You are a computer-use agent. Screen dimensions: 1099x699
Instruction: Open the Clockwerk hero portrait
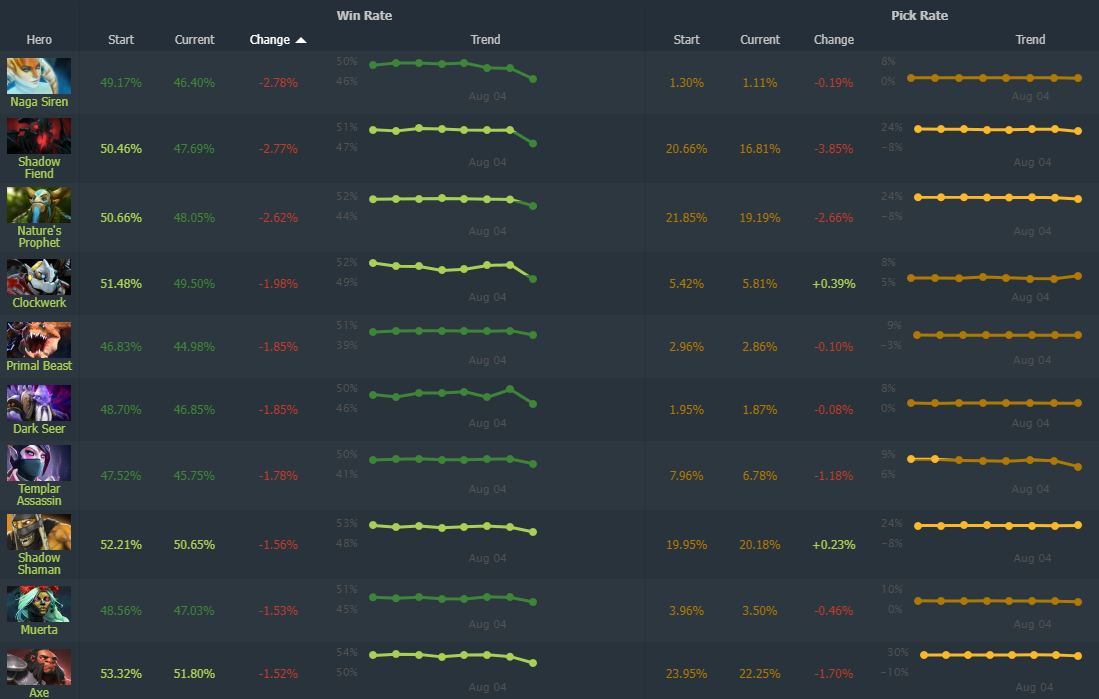[39, 277]
